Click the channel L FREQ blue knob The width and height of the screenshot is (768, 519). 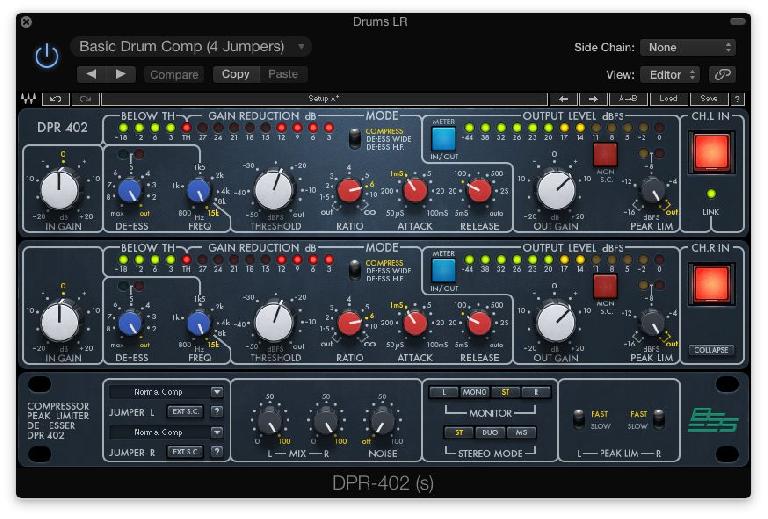pos(199,190)
